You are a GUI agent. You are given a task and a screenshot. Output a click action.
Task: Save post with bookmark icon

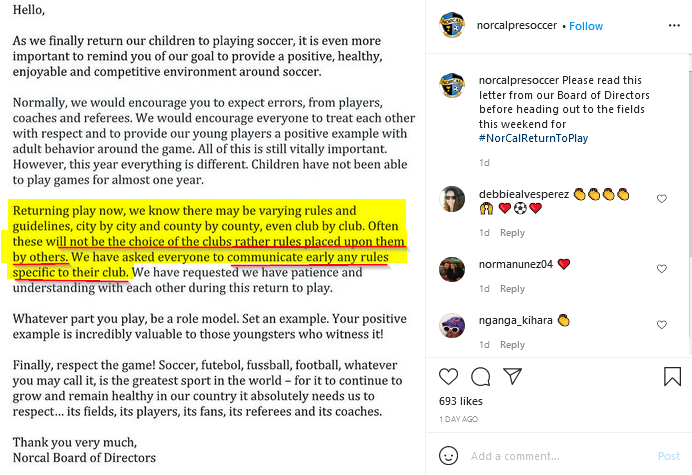672,377
